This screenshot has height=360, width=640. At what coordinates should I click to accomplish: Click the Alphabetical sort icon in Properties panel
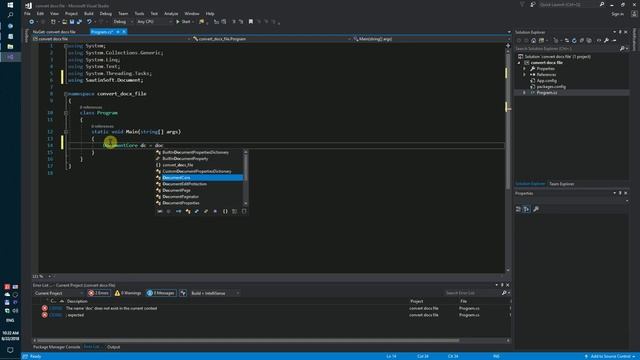(x=527, y=209)
